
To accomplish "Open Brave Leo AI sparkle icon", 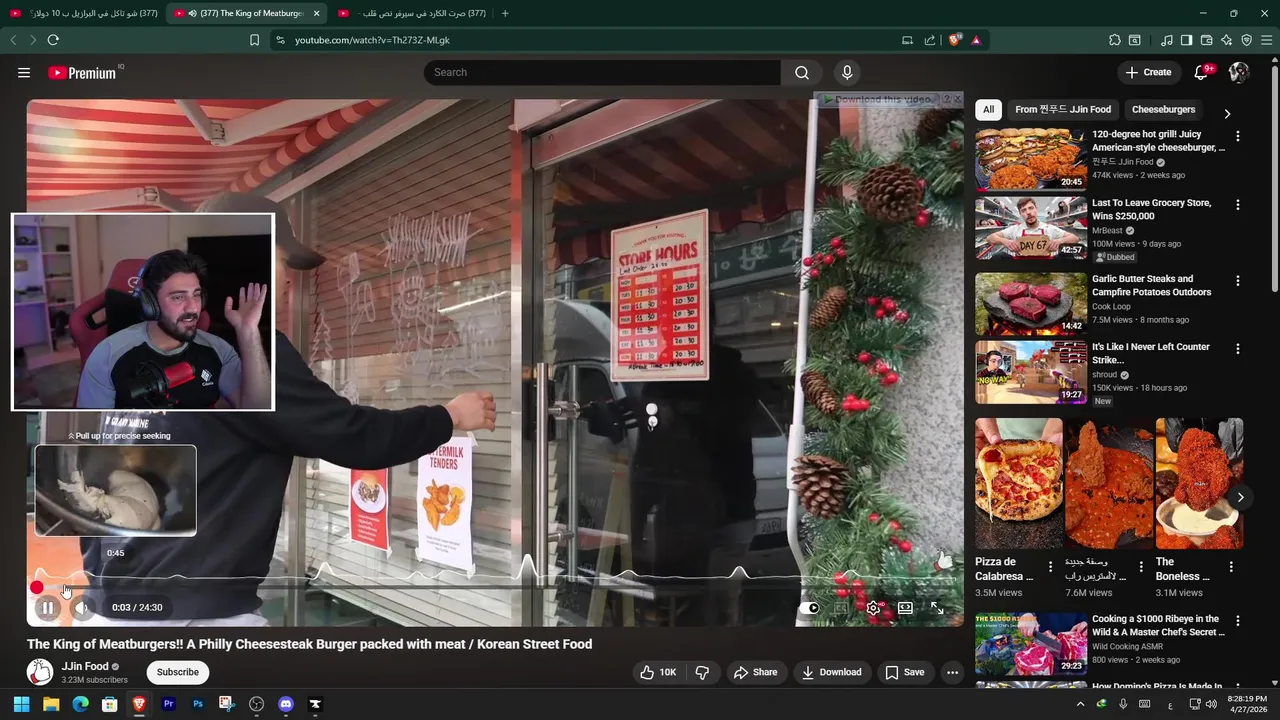I will (1226, 40).
